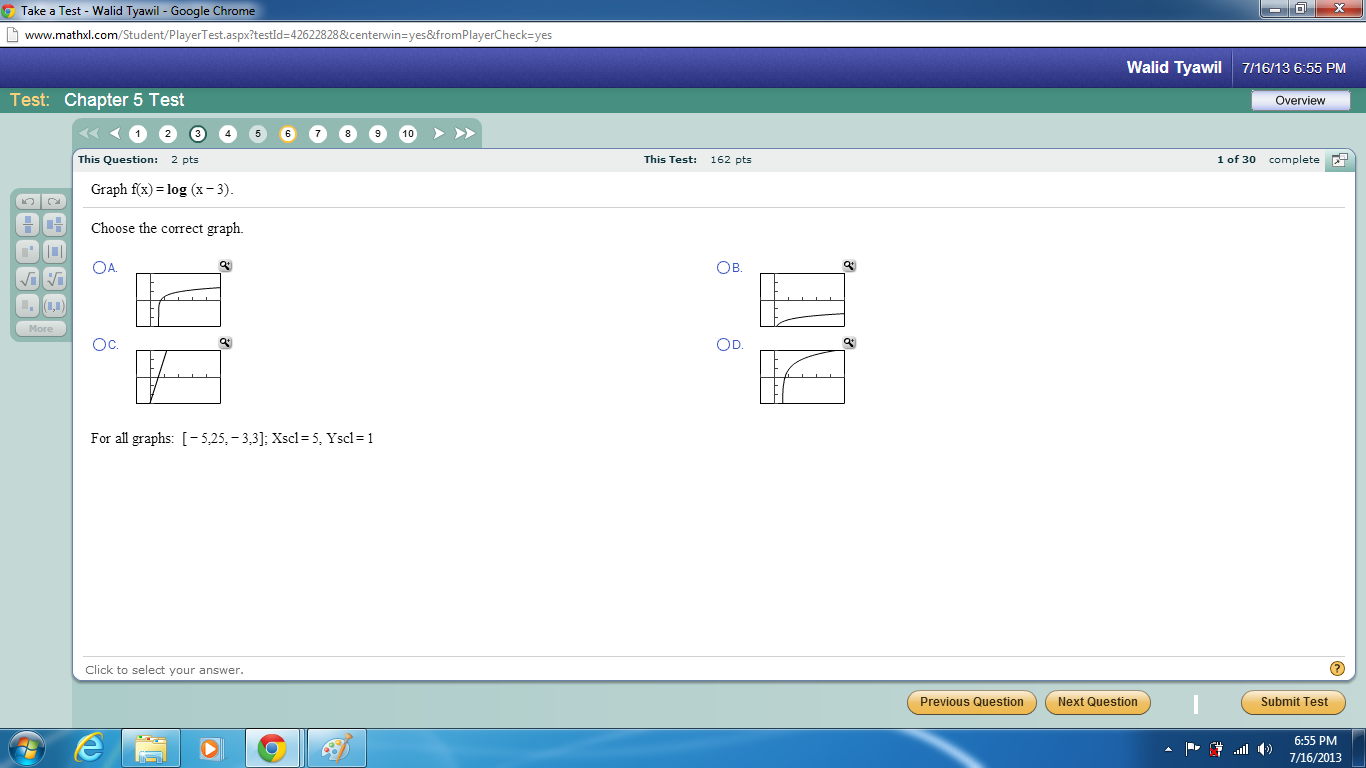Jump to question 7
This screenshot has width=1366, height=768.
(318, 133)
